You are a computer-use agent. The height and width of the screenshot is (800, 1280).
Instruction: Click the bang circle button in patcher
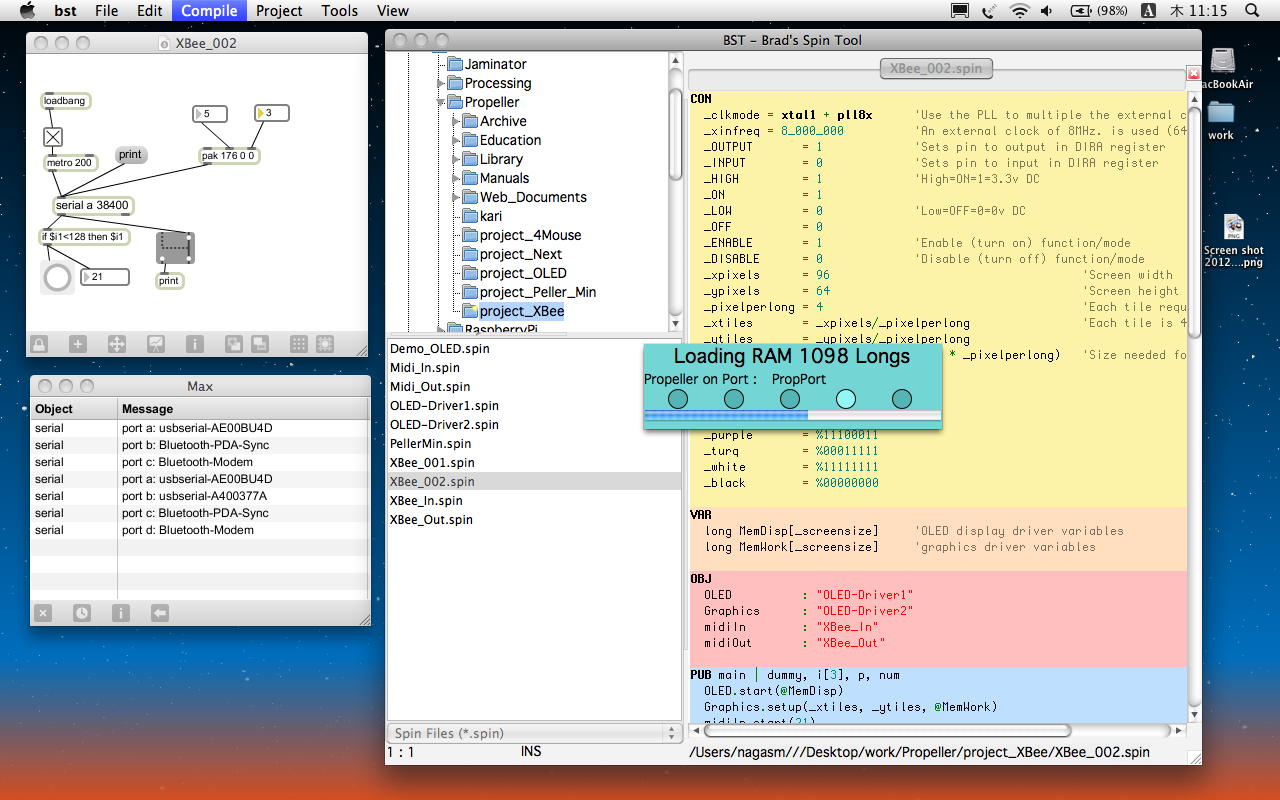58,277
